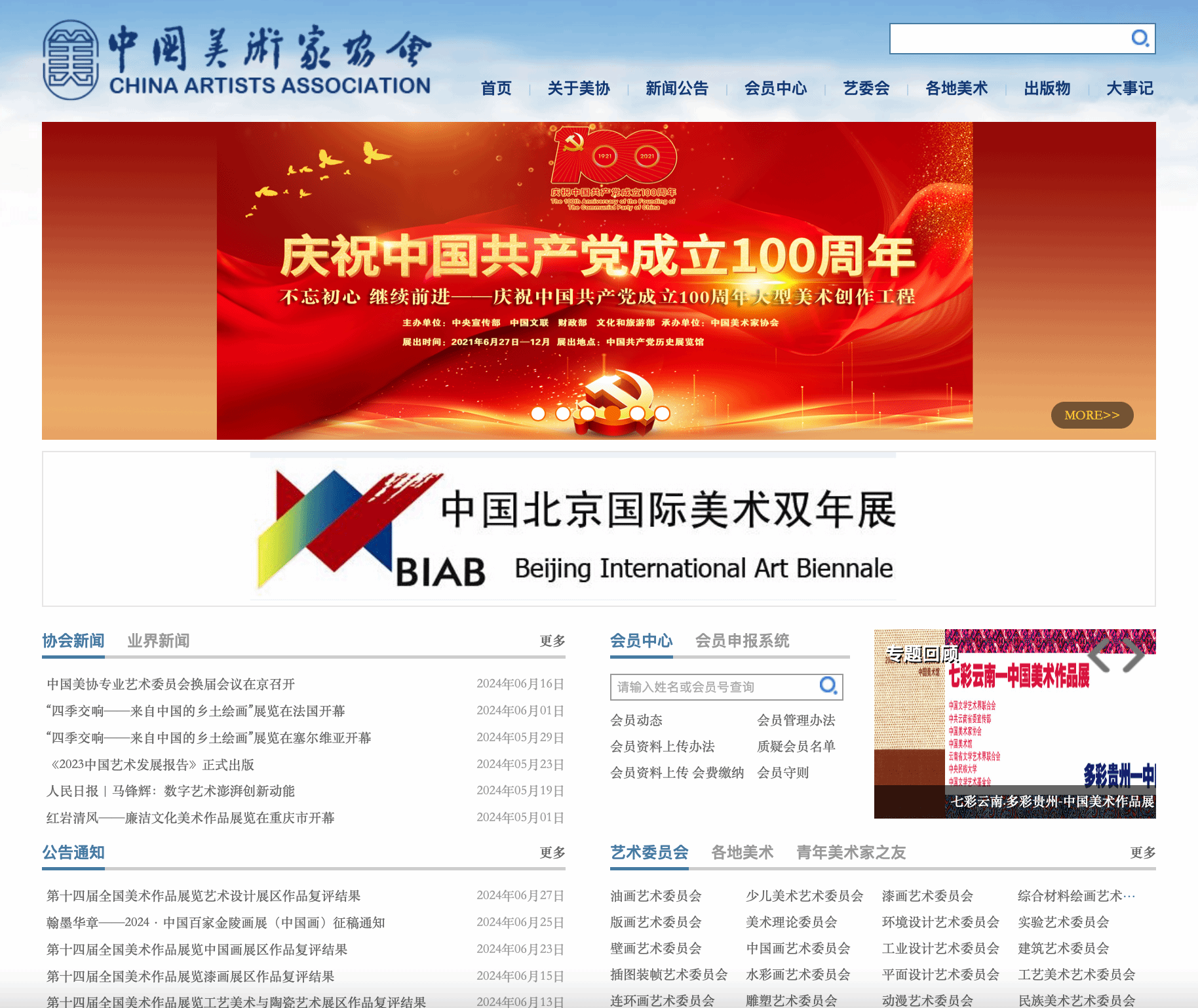This screenshot has height=1008, width=1198.
Task: Open the 会员管理办法 link
Action: pyautogui.click(x=796, y=720)
